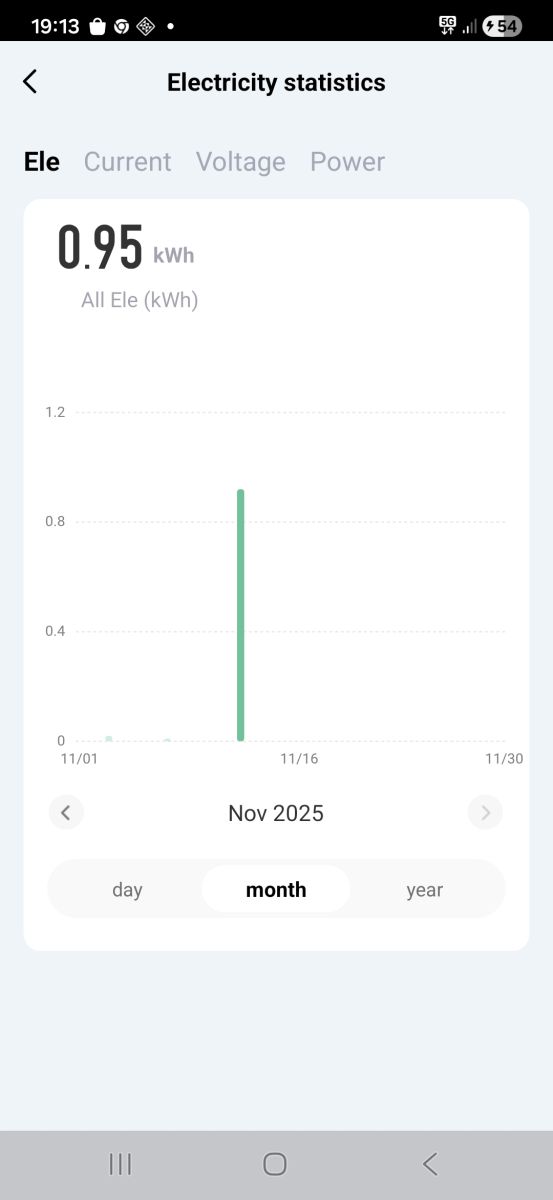Tap the tall green bar in the chart
The image size is (553, 1200).
tap(241, 616)
